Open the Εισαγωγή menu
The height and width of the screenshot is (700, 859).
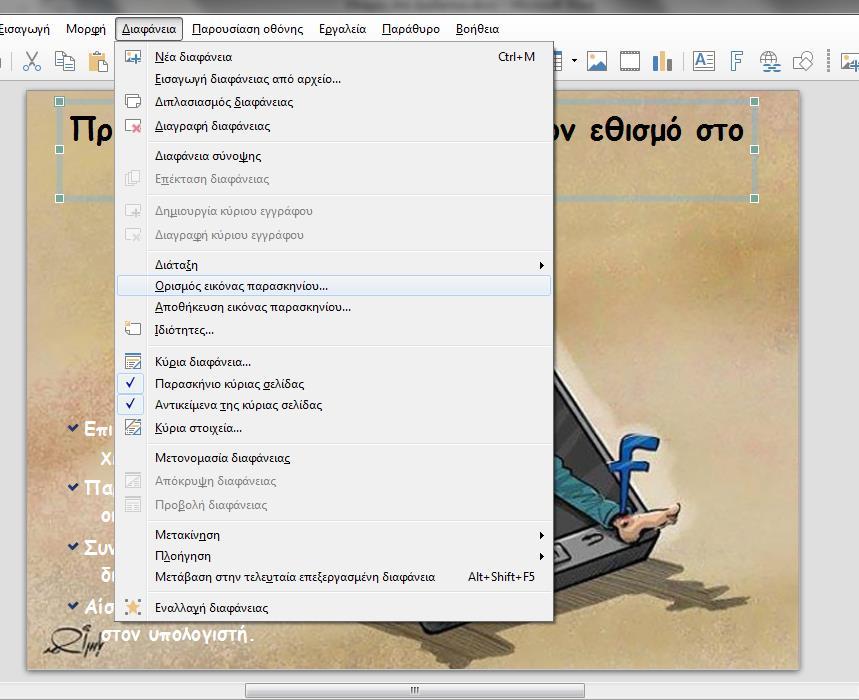tap(25, 29)
